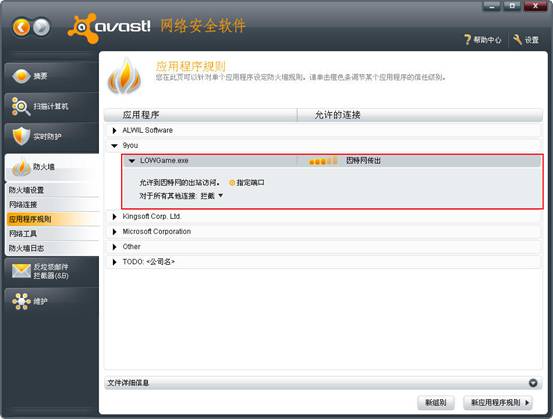Viewport: 553px width, 419px height.
Task: Click the Maintenance molecule icon
Action: coord(21,301)
